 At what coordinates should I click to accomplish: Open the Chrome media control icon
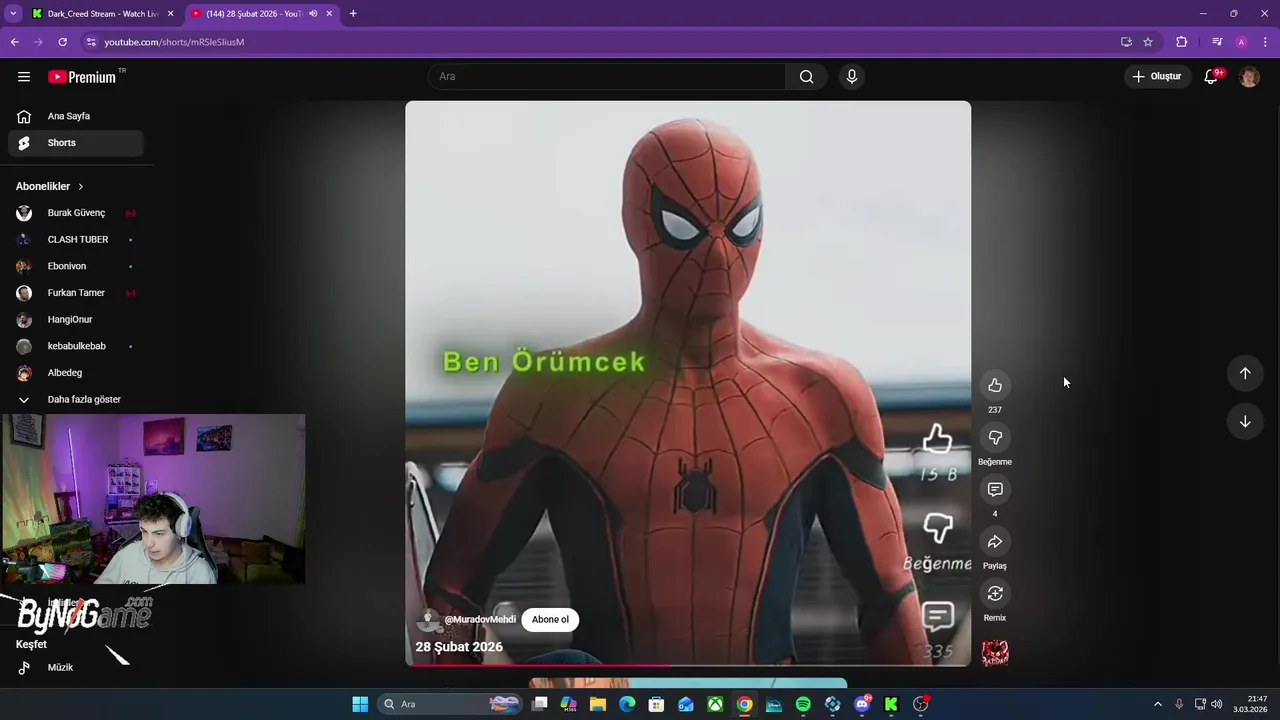tap(1217, 42)
